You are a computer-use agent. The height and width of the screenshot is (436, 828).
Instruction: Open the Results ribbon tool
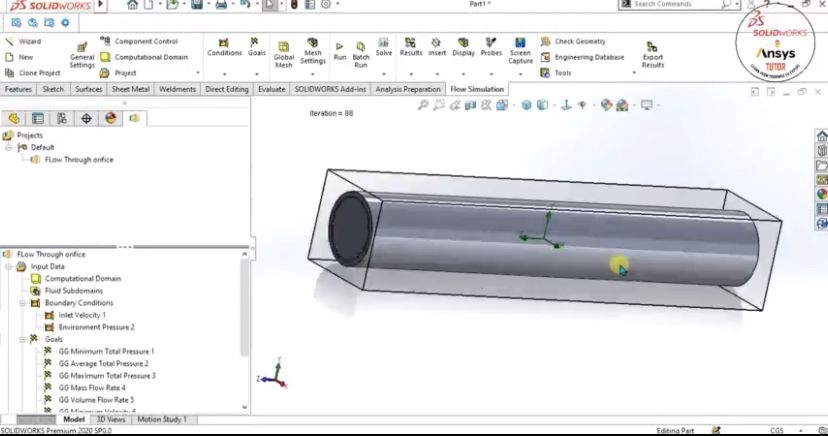411,47
